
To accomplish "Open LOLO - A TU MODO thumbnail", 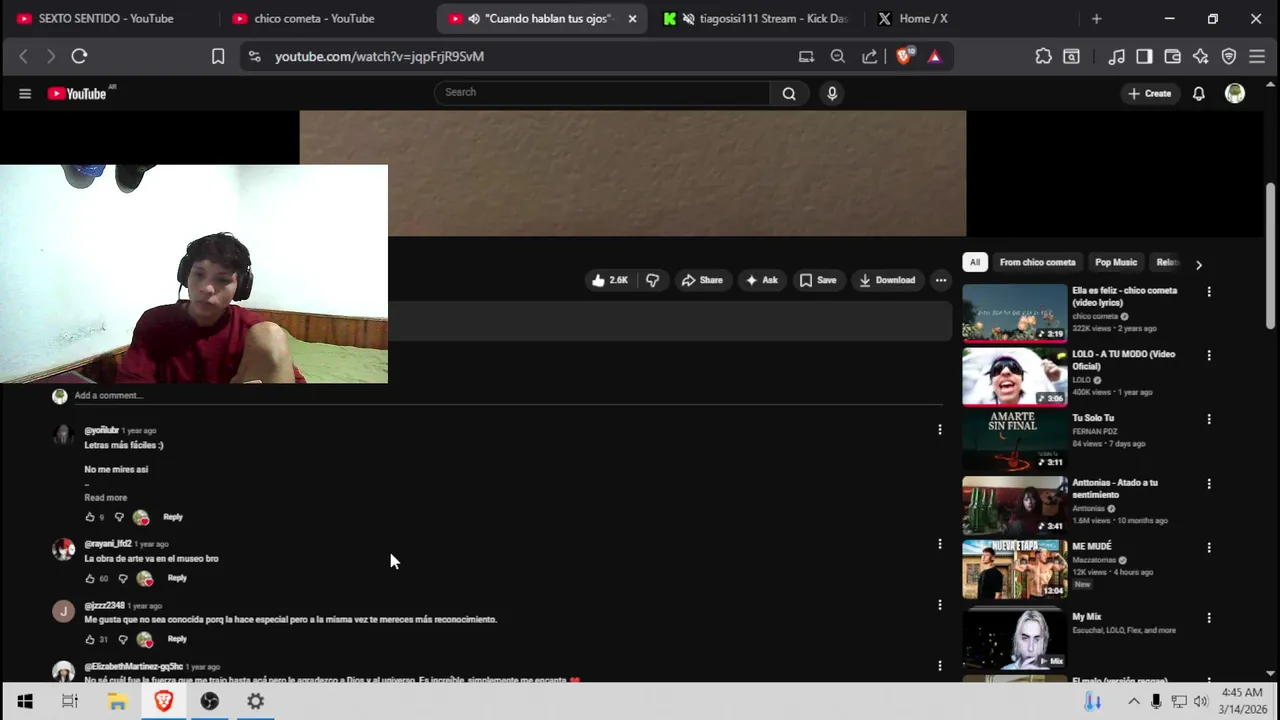I will [x=1015, y=377].
